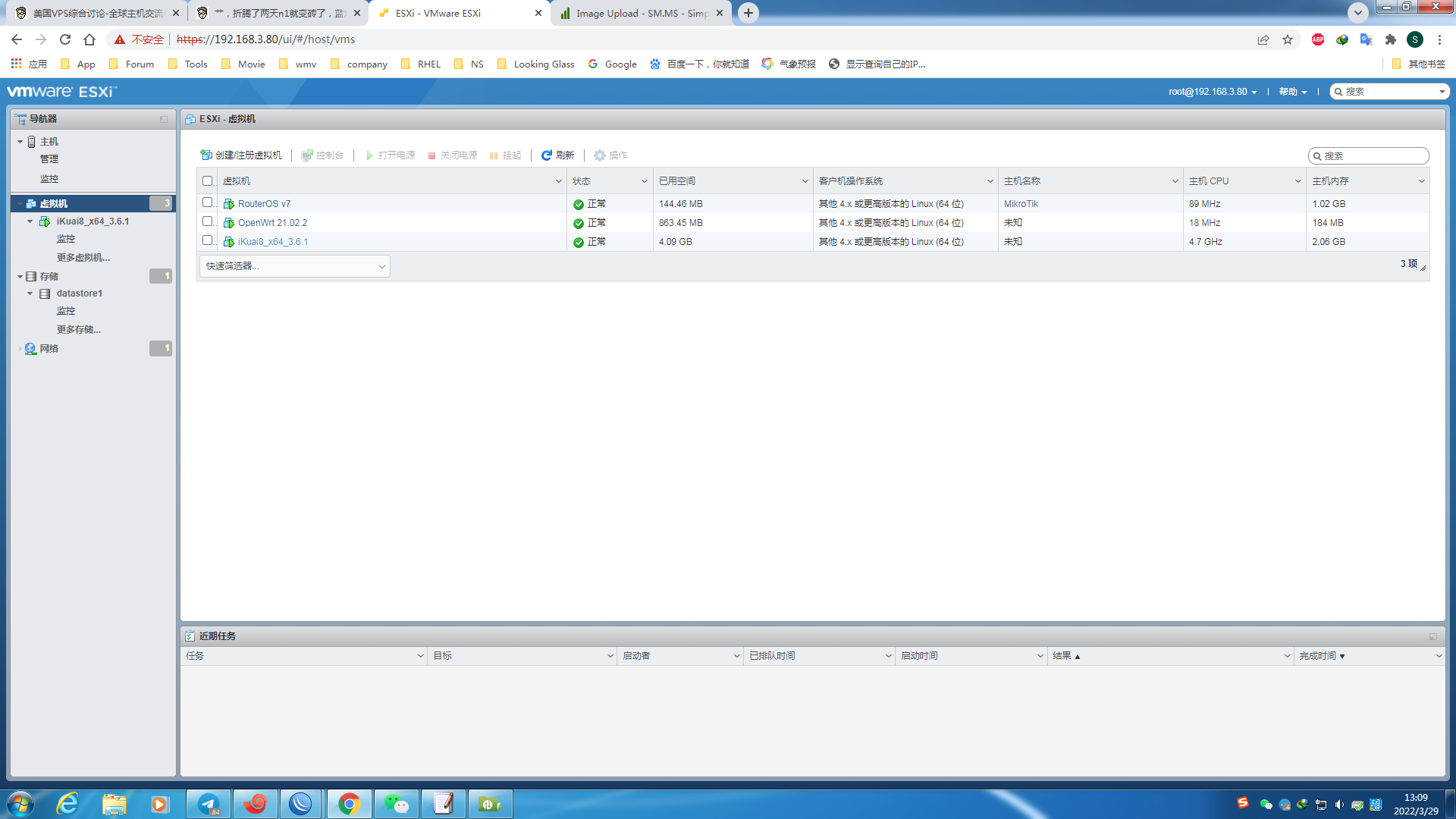Minimize the navigator panel

point(164,119)
